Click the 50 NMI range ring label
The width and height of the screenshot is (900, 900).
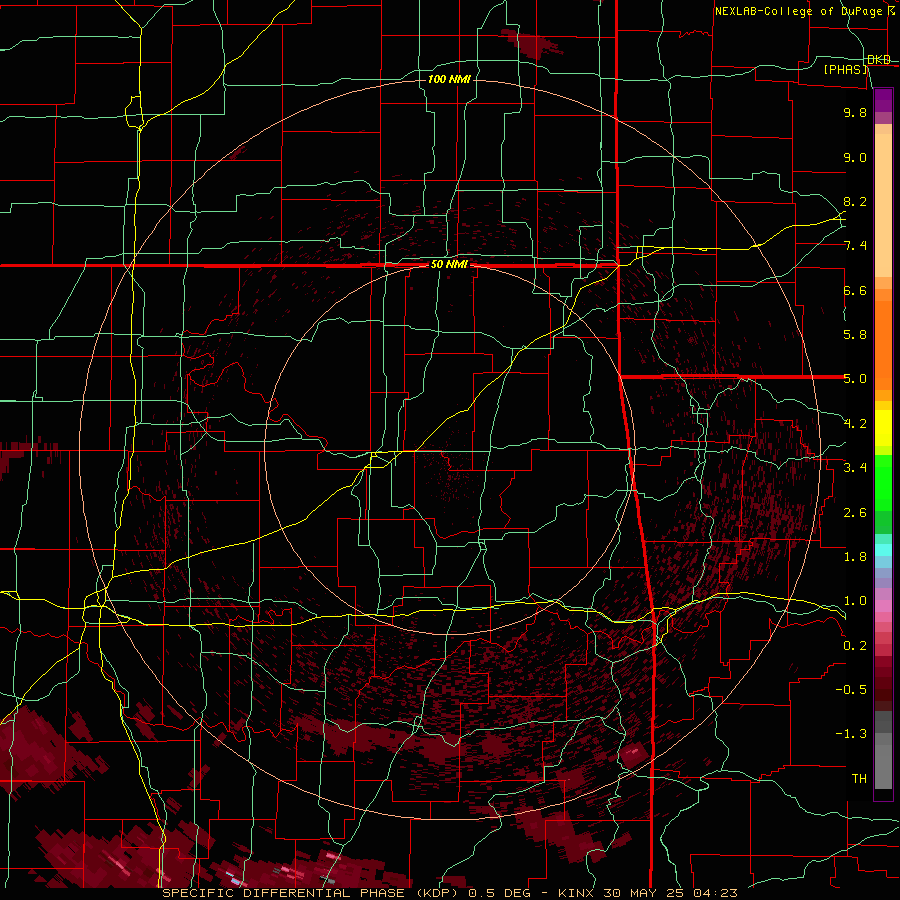click(x=449, y=265)
